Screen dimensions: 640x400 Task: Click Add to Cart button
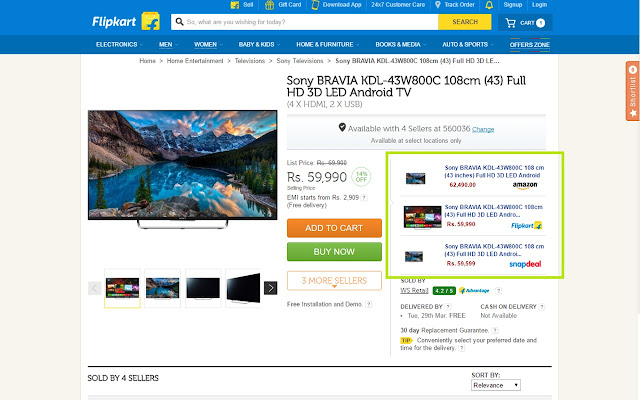(334, 228)
